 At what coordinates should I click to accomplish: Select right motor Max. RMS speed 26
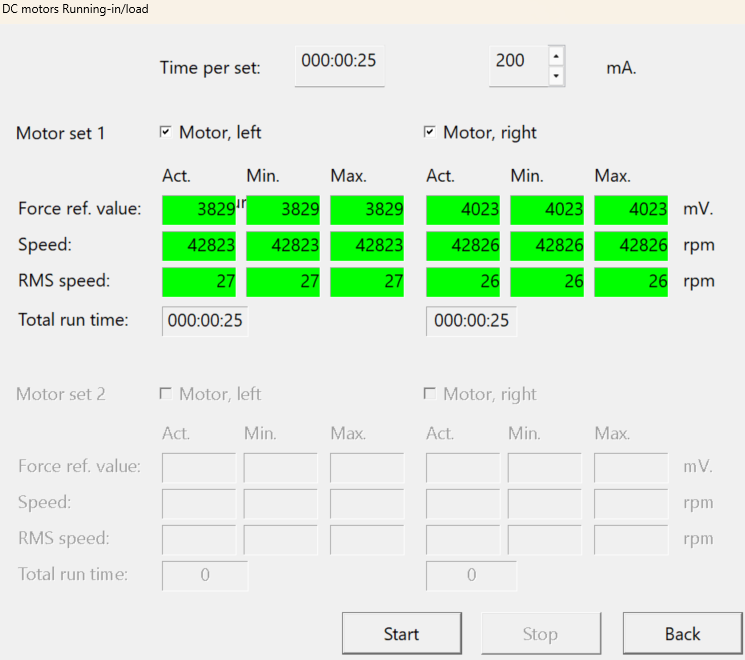631,282
